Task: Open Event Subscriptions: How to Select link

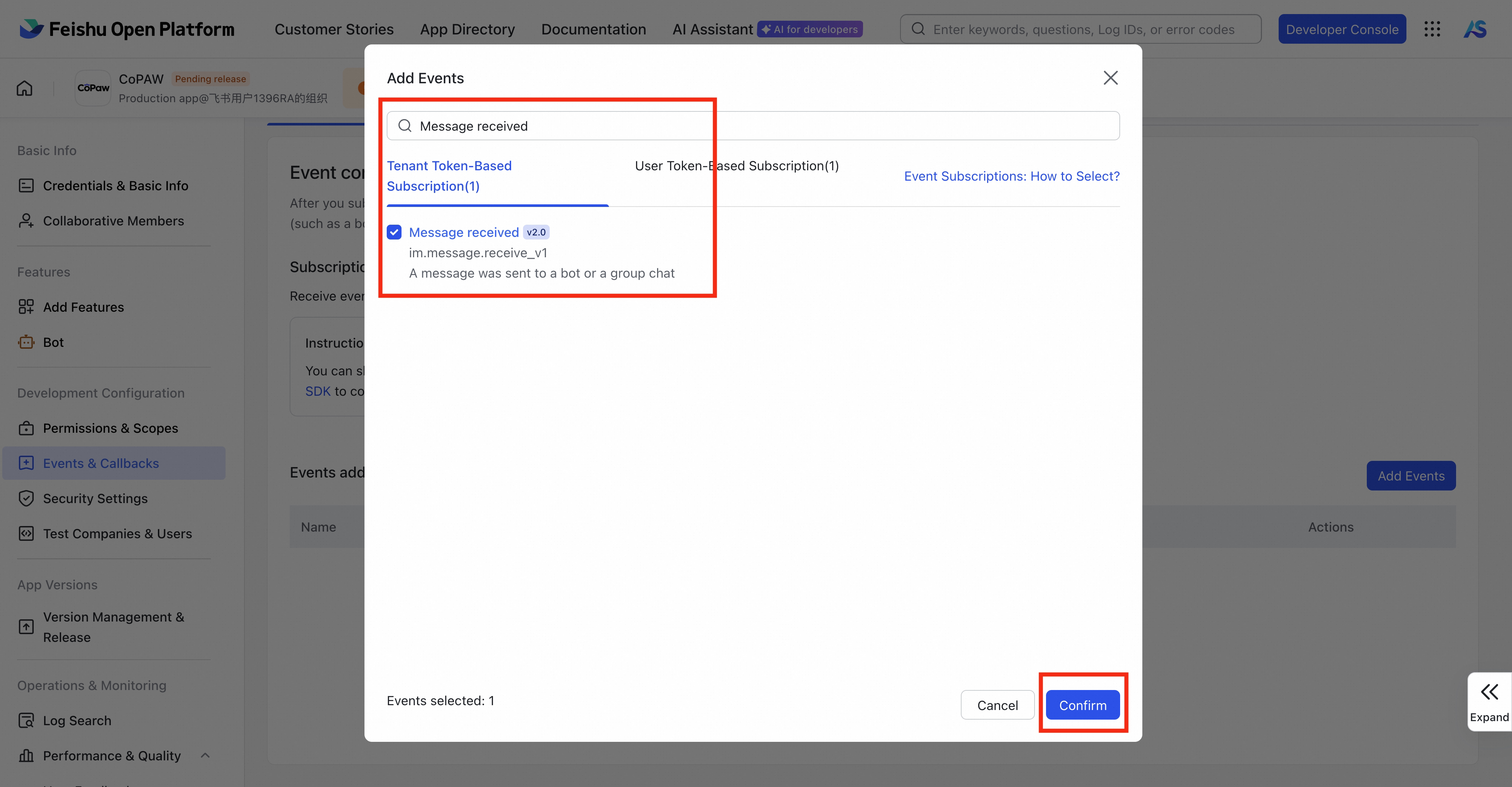Action: click(1011, 176)
